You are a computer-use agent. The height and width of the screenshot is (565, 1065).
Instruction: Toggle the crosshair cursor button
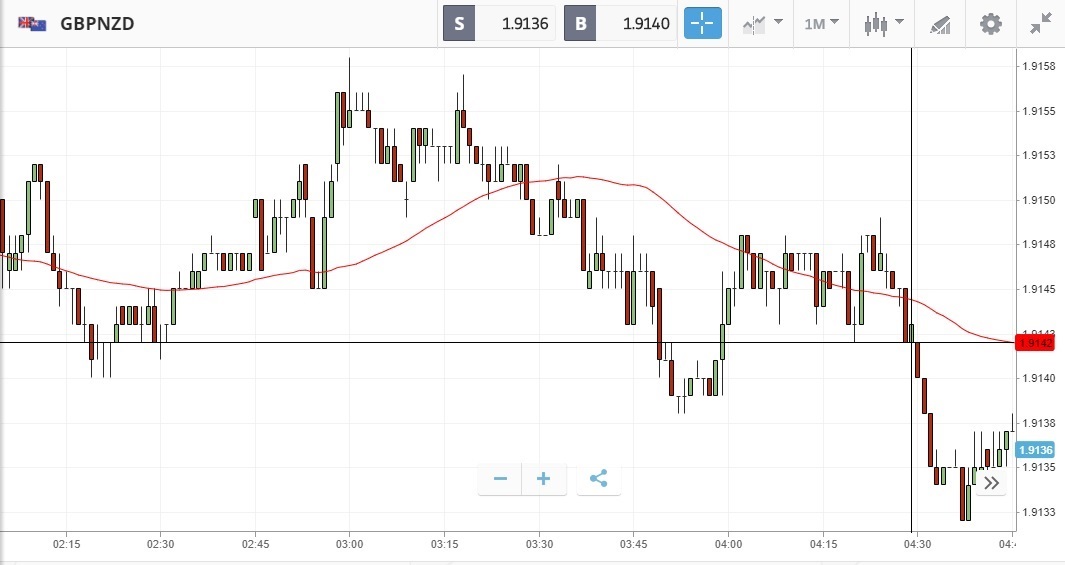(x=702, y=23)
